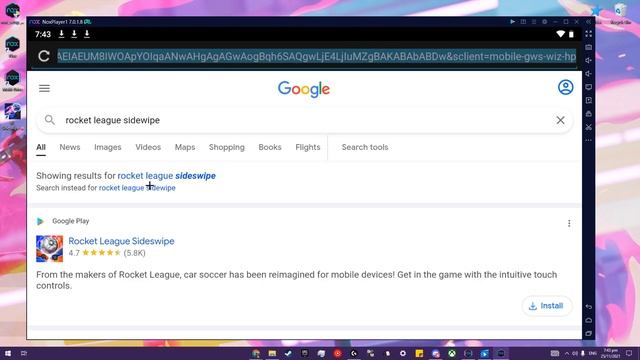The width and height of the screenshot is (640, 360).
Task: Open File Explorer from the taskbar
Action: click(272, 353)
